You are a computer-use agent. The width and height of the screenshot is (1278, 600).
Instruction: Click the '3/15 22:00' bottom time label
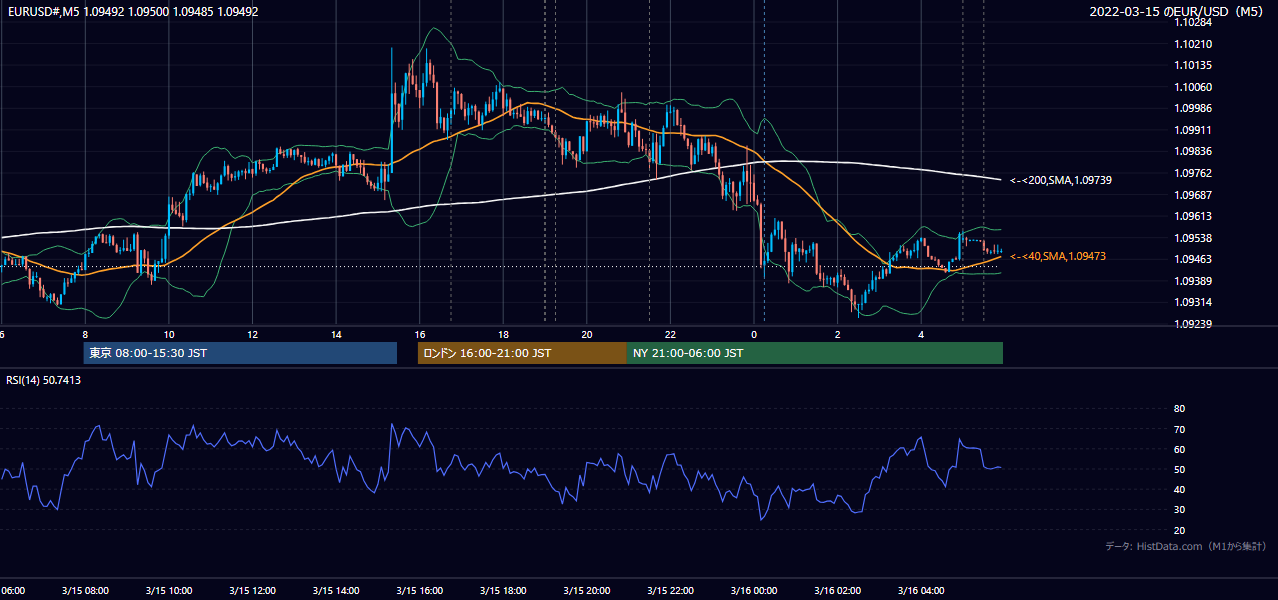(671, 591)
